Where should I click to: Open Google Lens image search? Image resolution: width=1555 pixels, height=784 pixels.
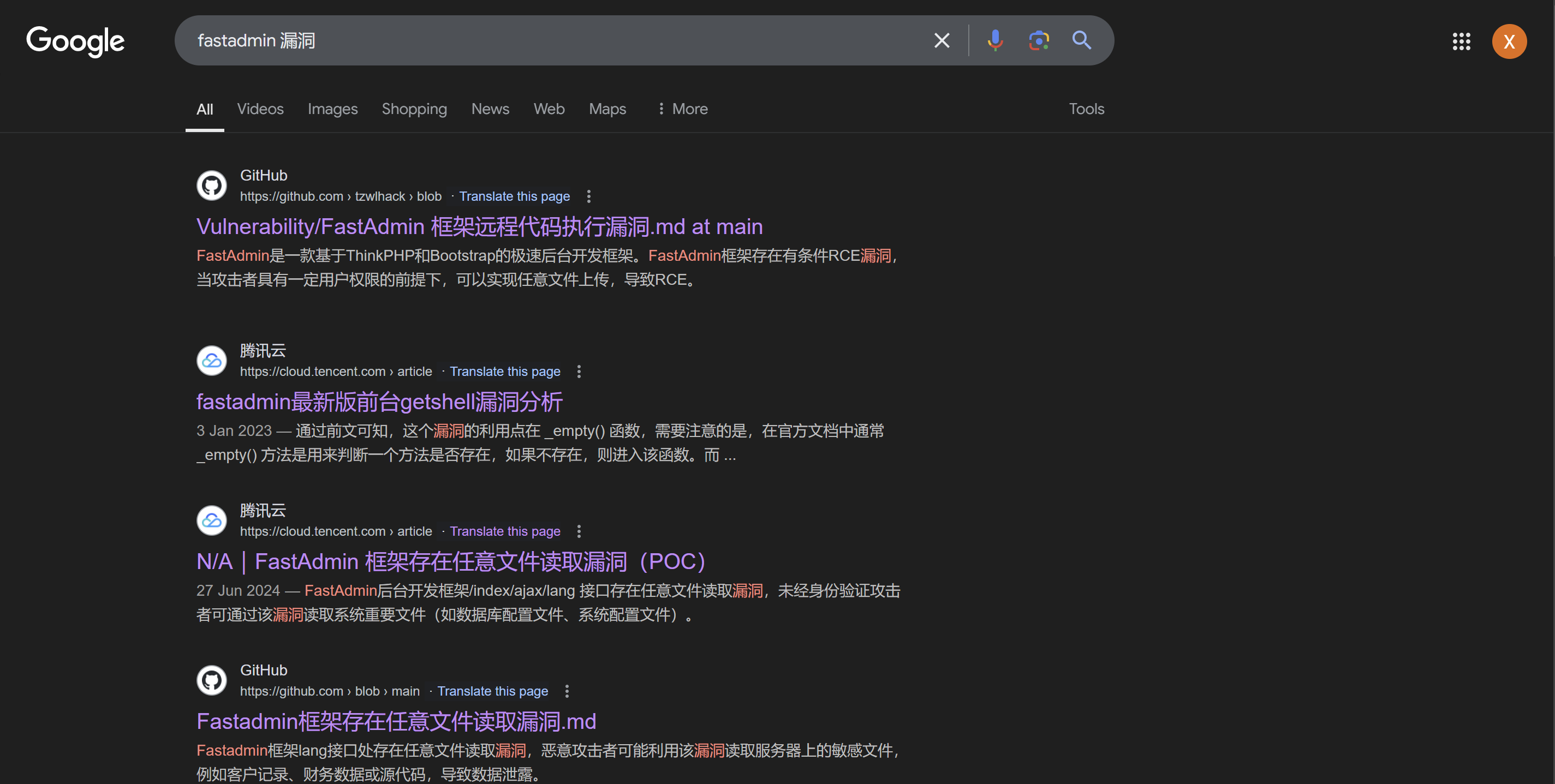1039,40
